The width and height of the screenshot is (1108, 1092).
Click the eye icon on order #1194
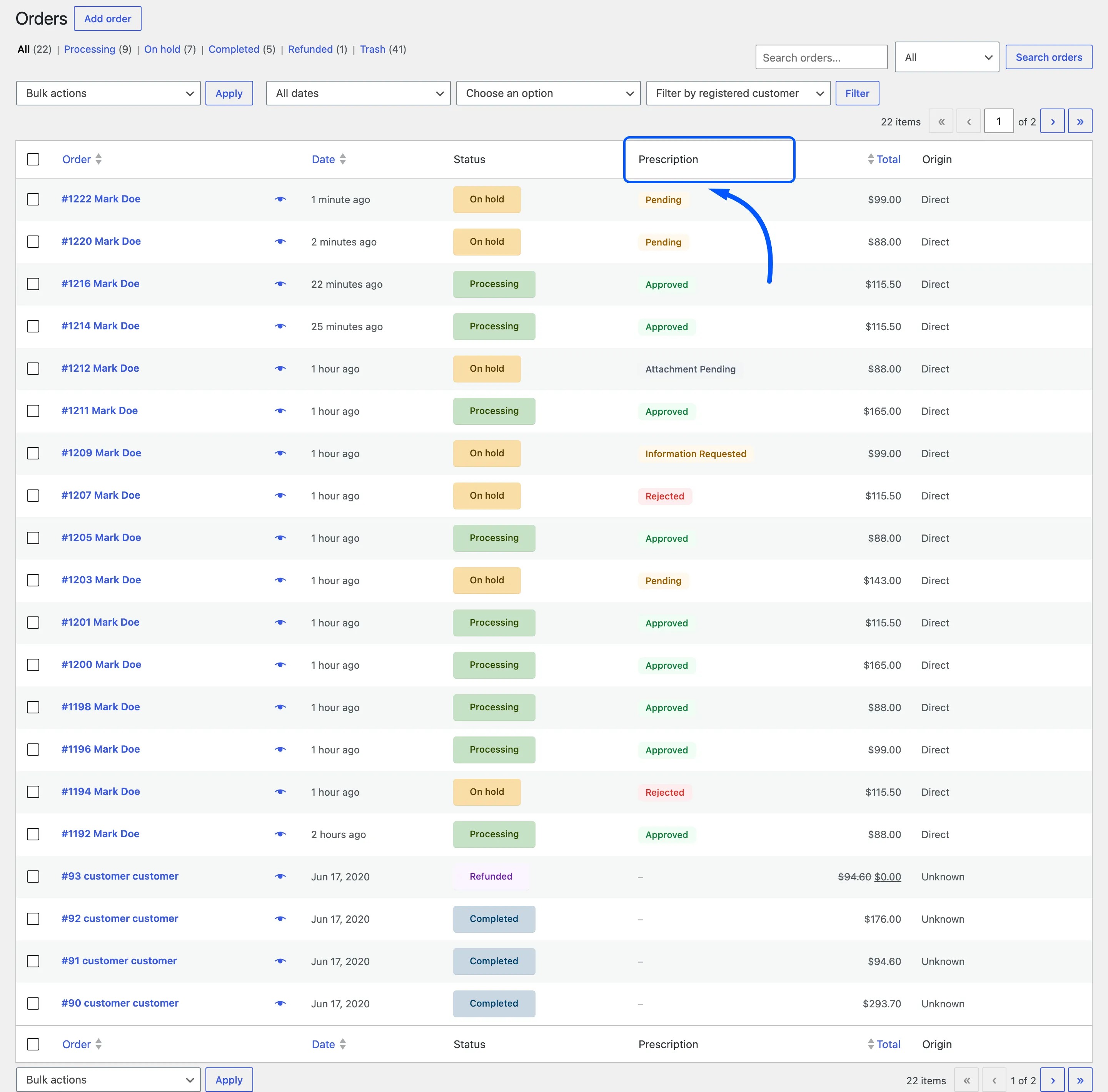pos(280,792)
